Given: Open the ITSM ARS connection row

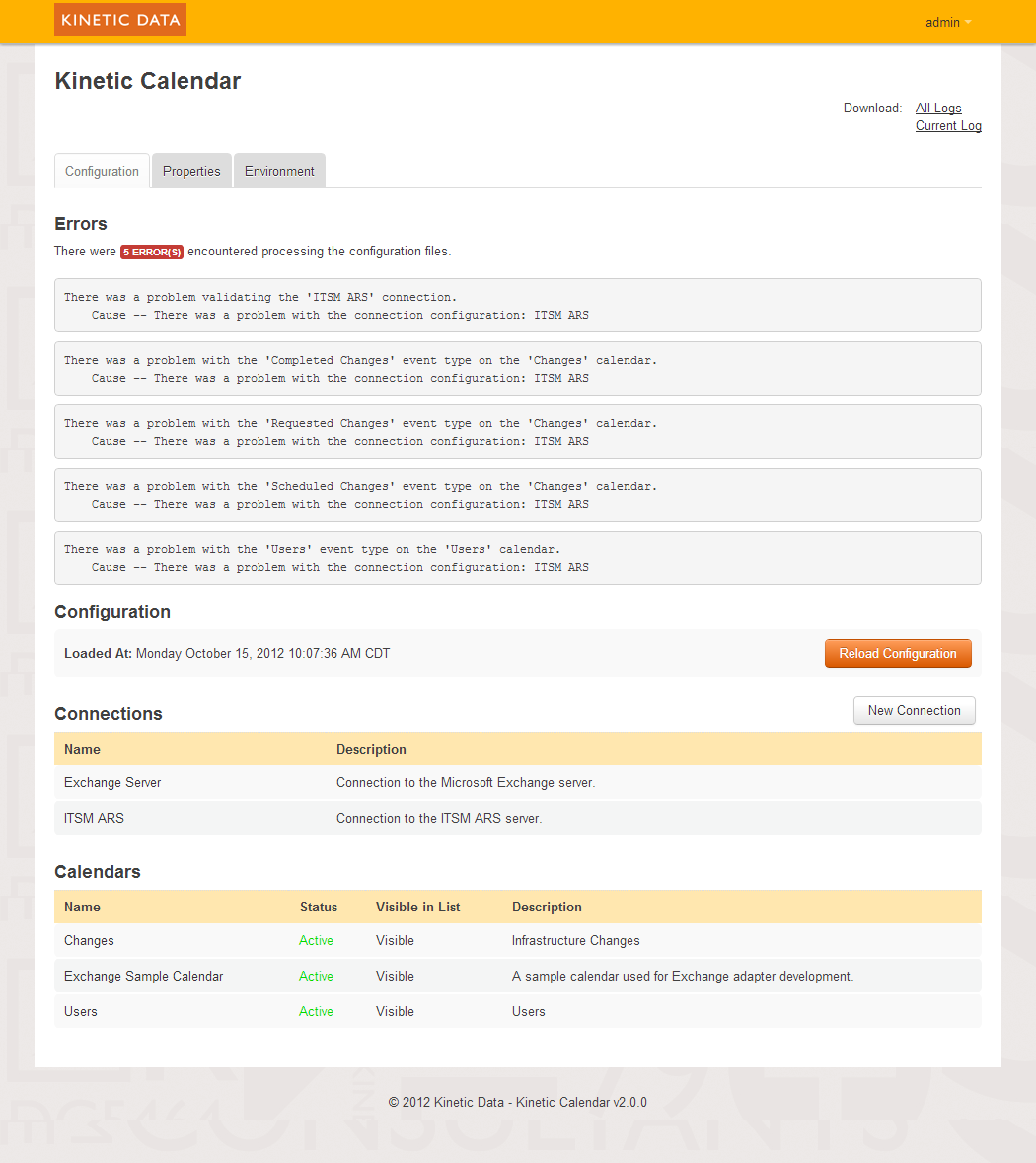Looking at the screenshot, I should click(518, 818).
